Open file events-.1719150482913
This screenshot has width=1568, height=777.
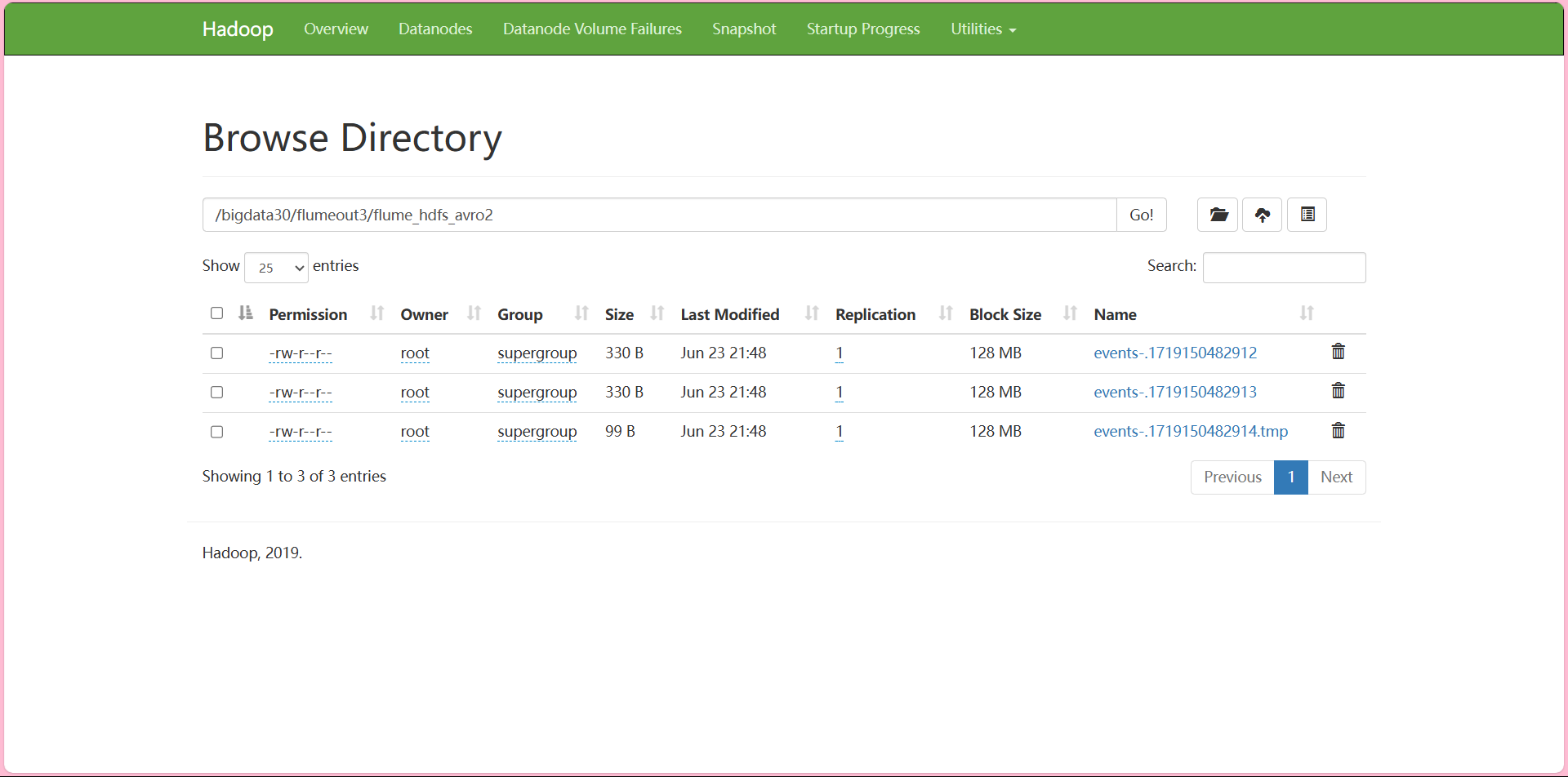click(x=1175, y=392)
